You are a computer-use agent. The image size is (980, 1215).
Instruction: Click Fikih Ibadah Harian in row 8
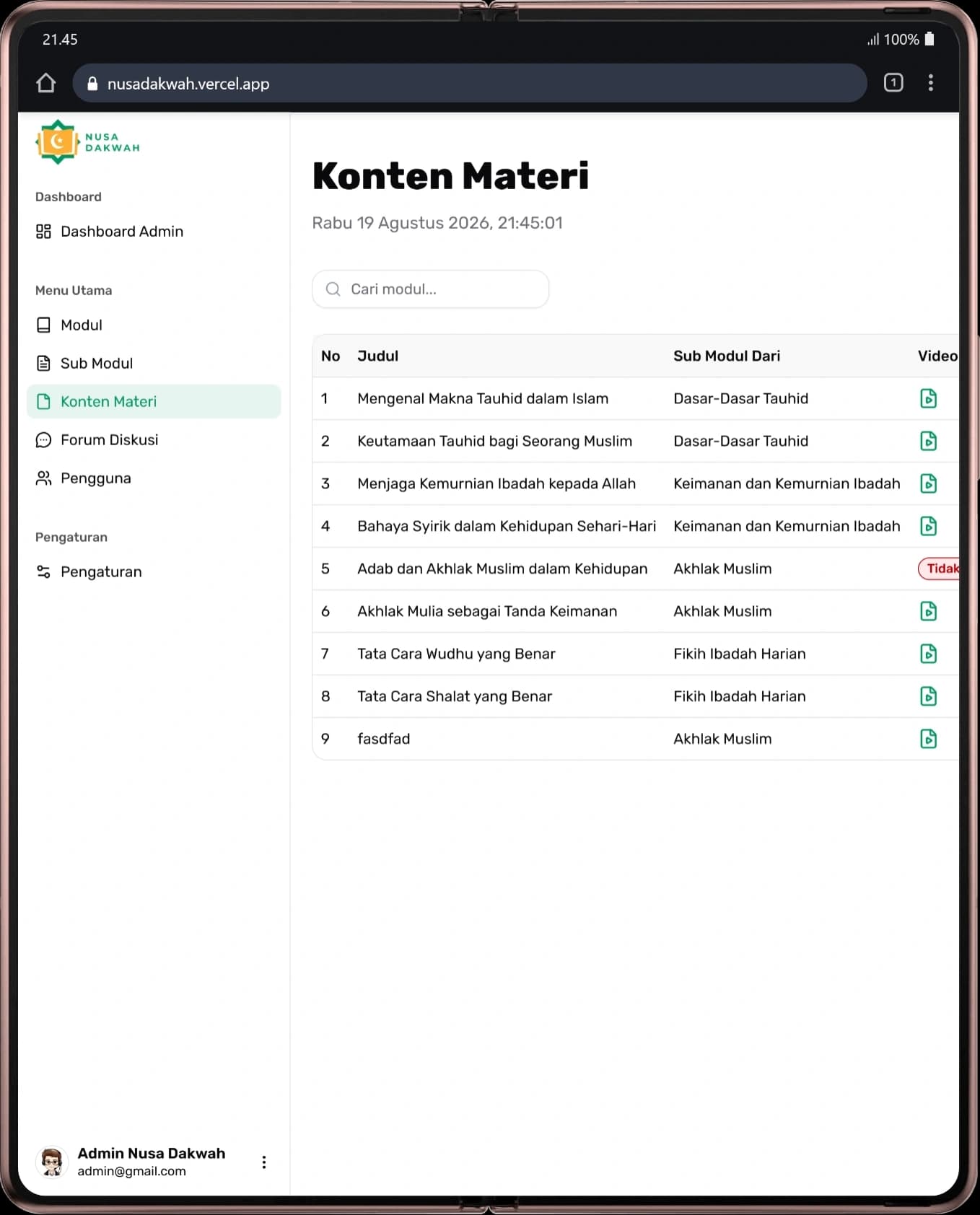pos(740,696)
